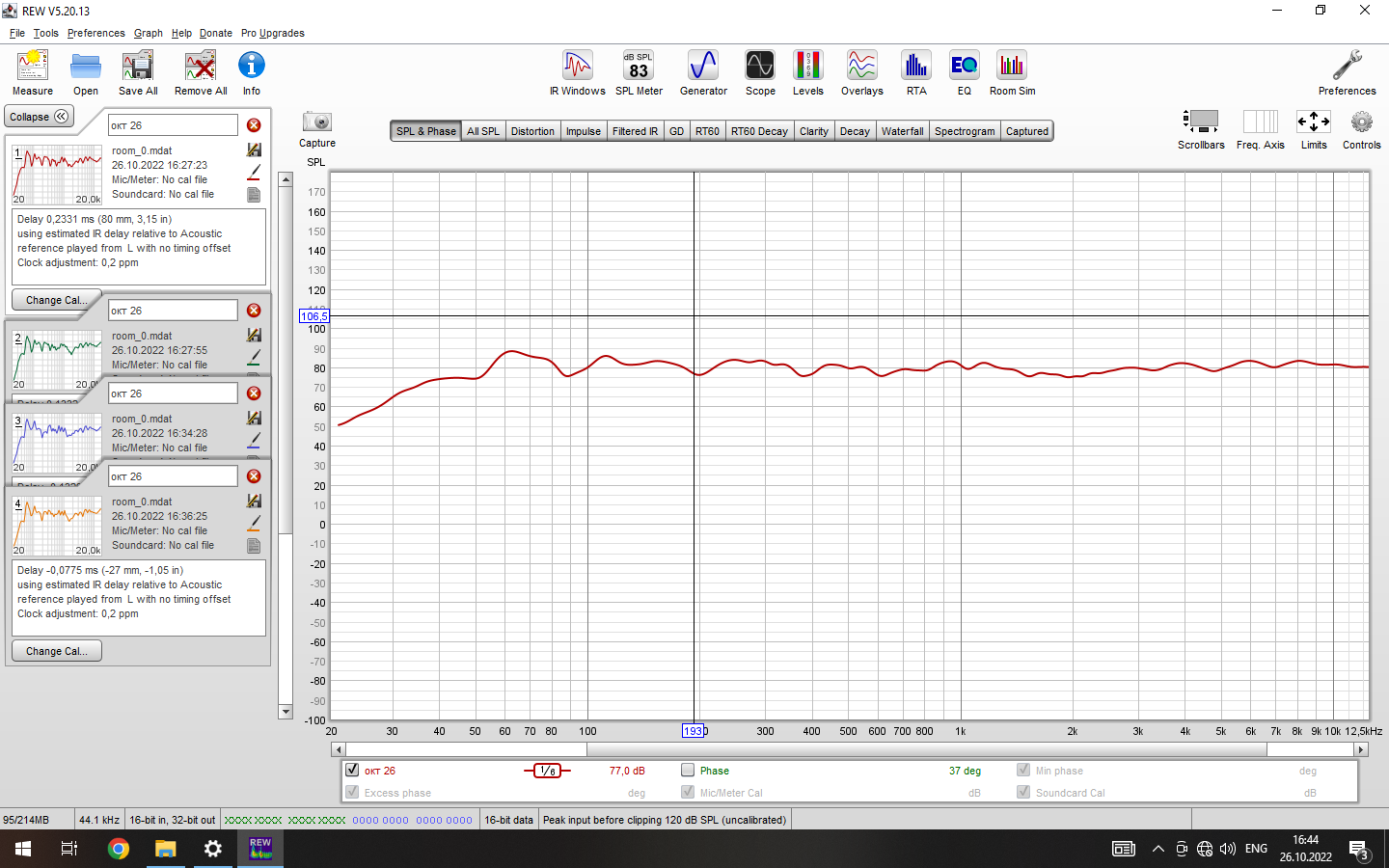
Task: Click Change Cal... for measurement 1
Action: click(x=57, y=300)
